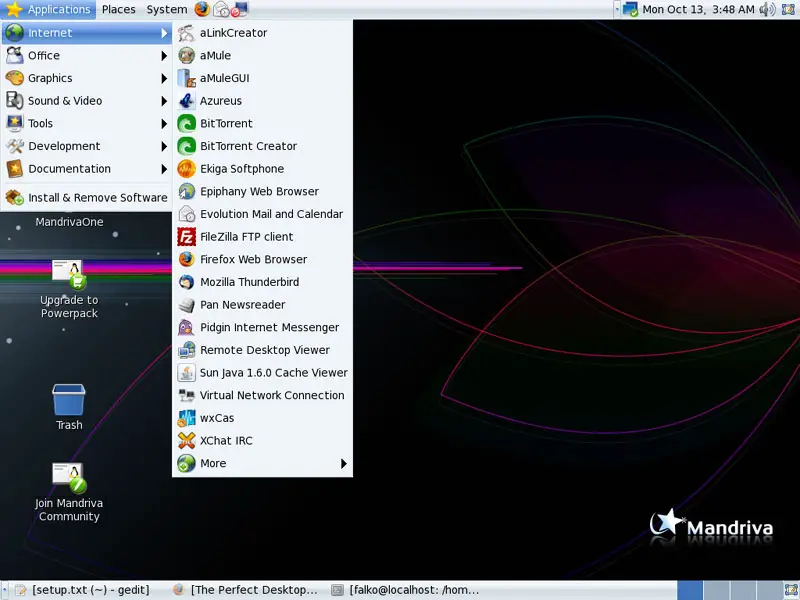
Task: Expand the Graphics submenu
Action: [x=86, y=78]
